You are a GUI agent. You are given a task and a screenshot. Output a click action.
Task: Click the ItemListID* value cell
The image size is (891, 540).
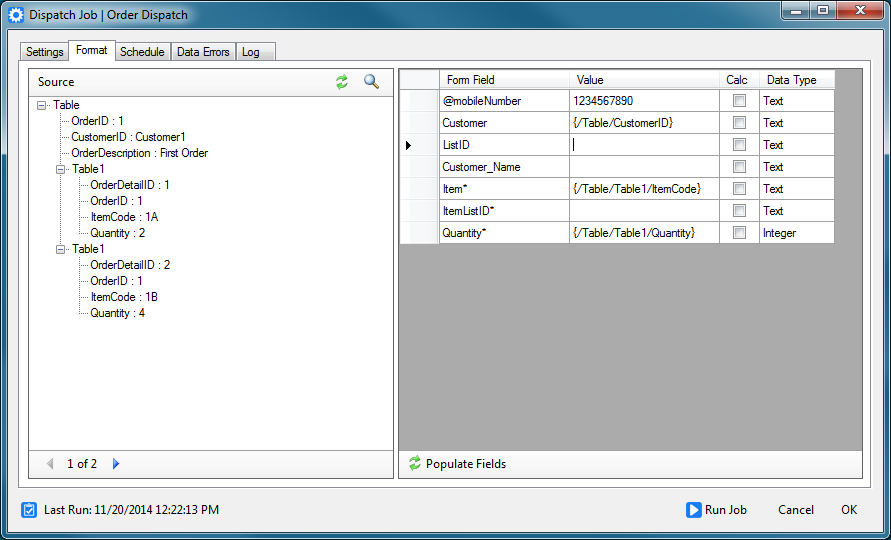click(644, 211)
